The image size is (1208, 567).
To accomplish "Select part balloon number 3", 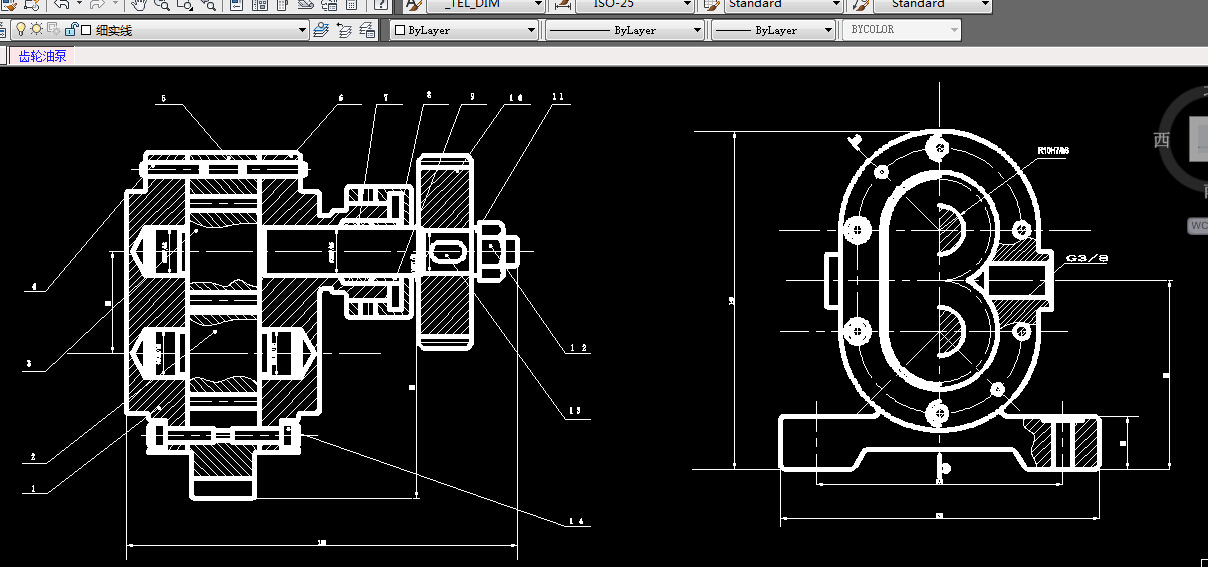I will point(29,366).
